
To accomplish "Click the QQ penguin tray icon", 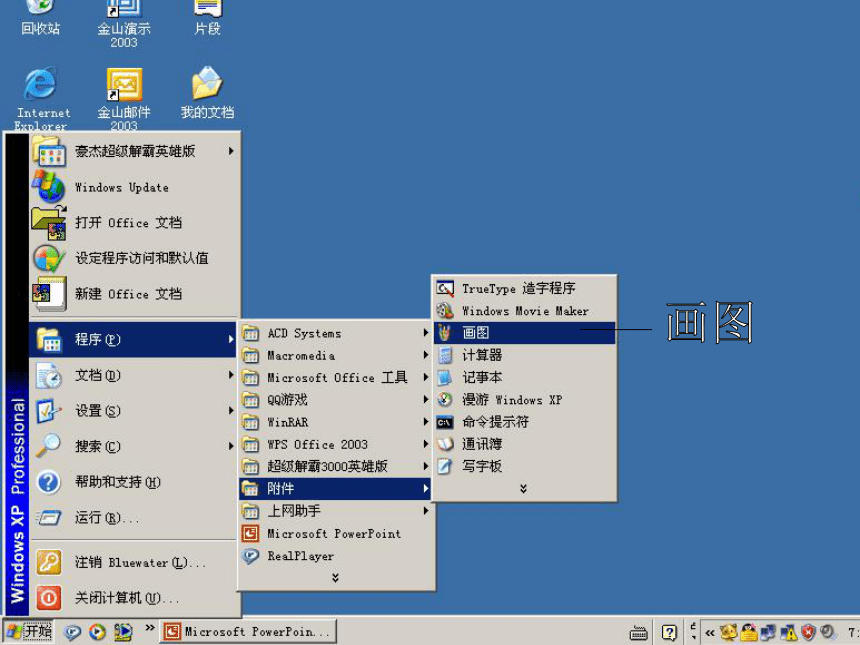I will point(749,632).
